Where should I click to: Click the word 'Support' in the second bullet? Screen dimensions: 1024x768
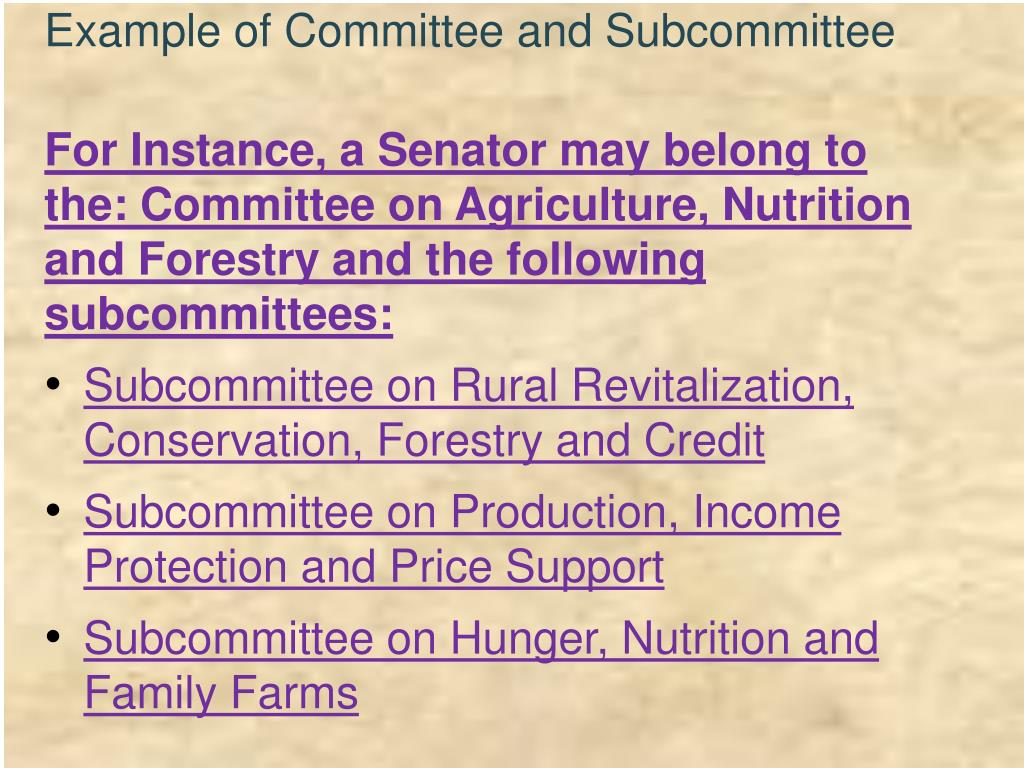click(584, 568)
